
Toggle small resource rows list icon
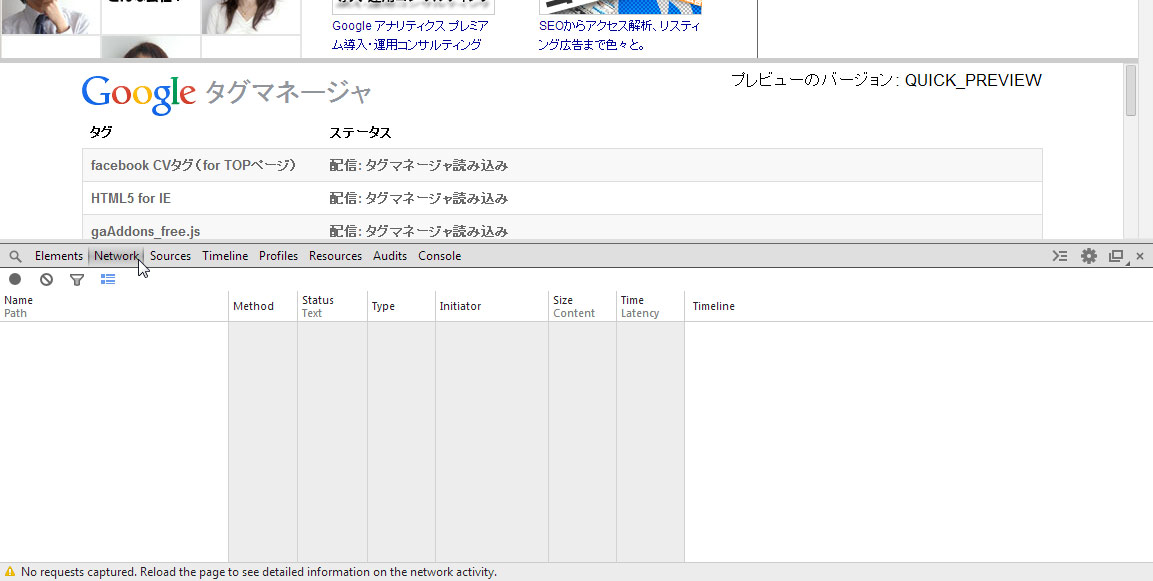(x=108, y=279)
